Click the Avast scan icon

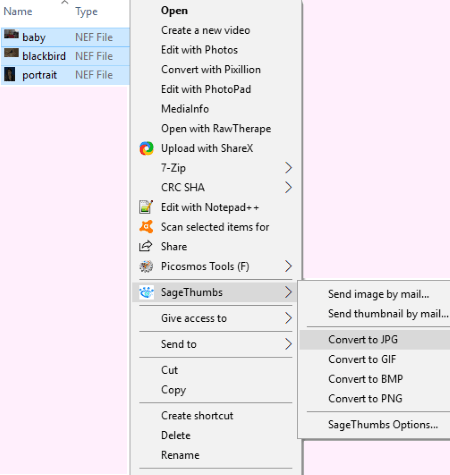[x=146, y=227]
